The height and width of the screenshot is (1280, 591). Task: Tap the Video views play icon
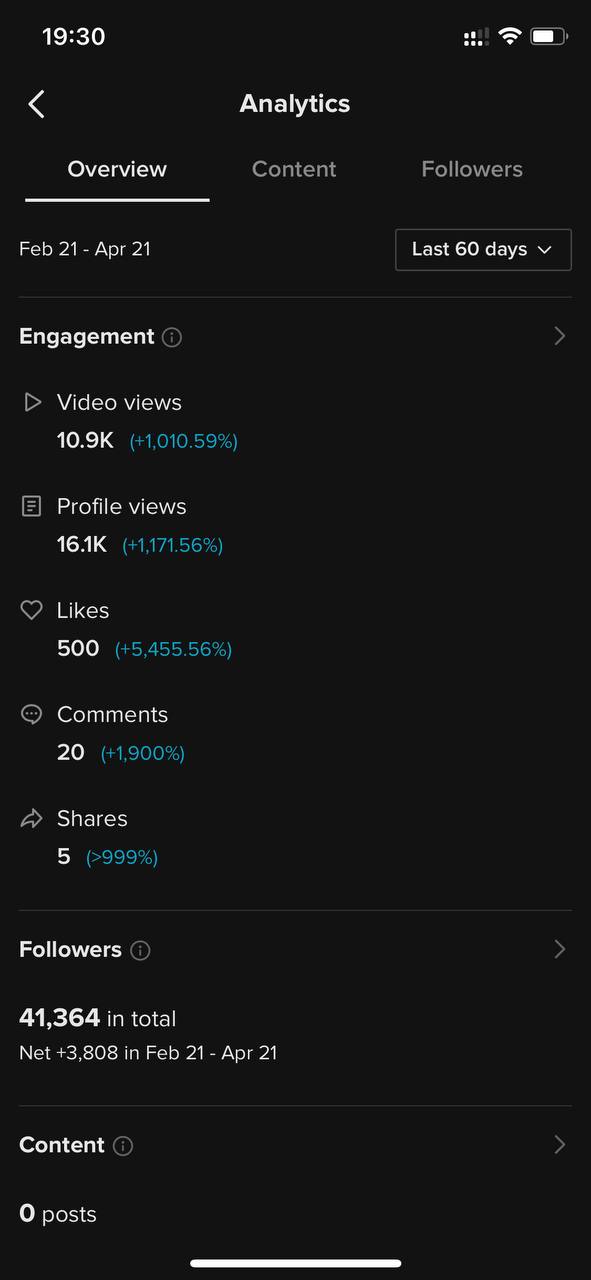pos(33,402)
